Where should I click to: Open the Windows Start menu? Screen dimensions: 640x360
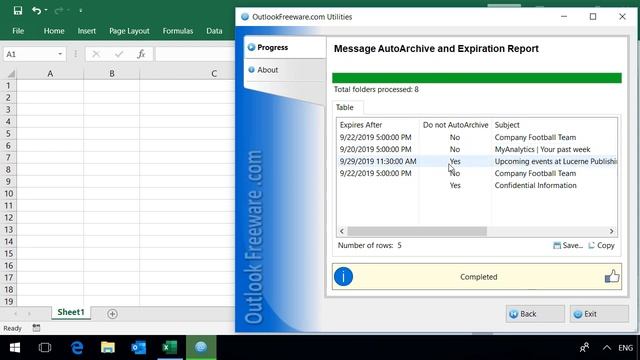(x=15, y=347)
